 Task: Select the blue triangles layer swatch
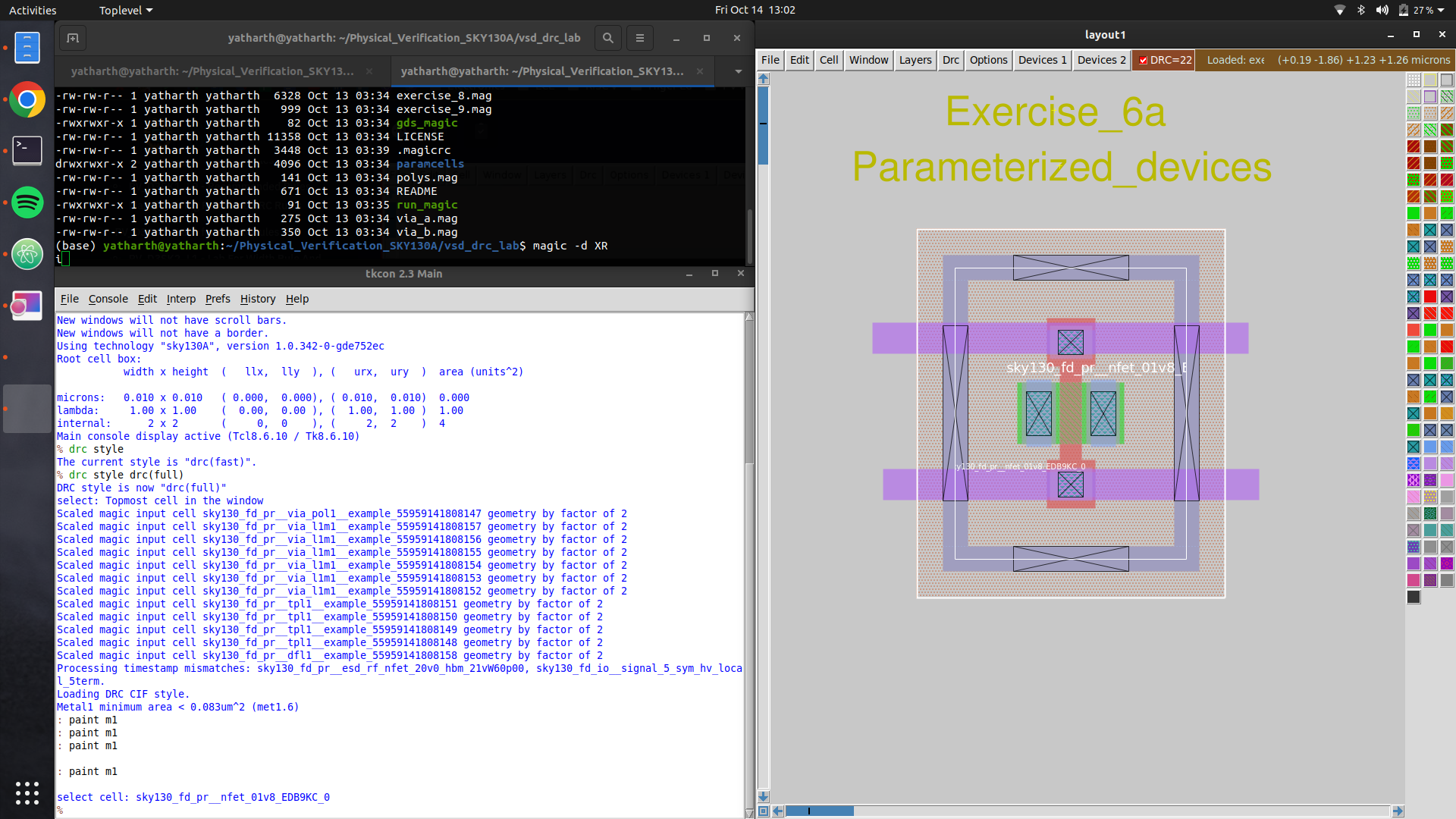coord(1414,463)
